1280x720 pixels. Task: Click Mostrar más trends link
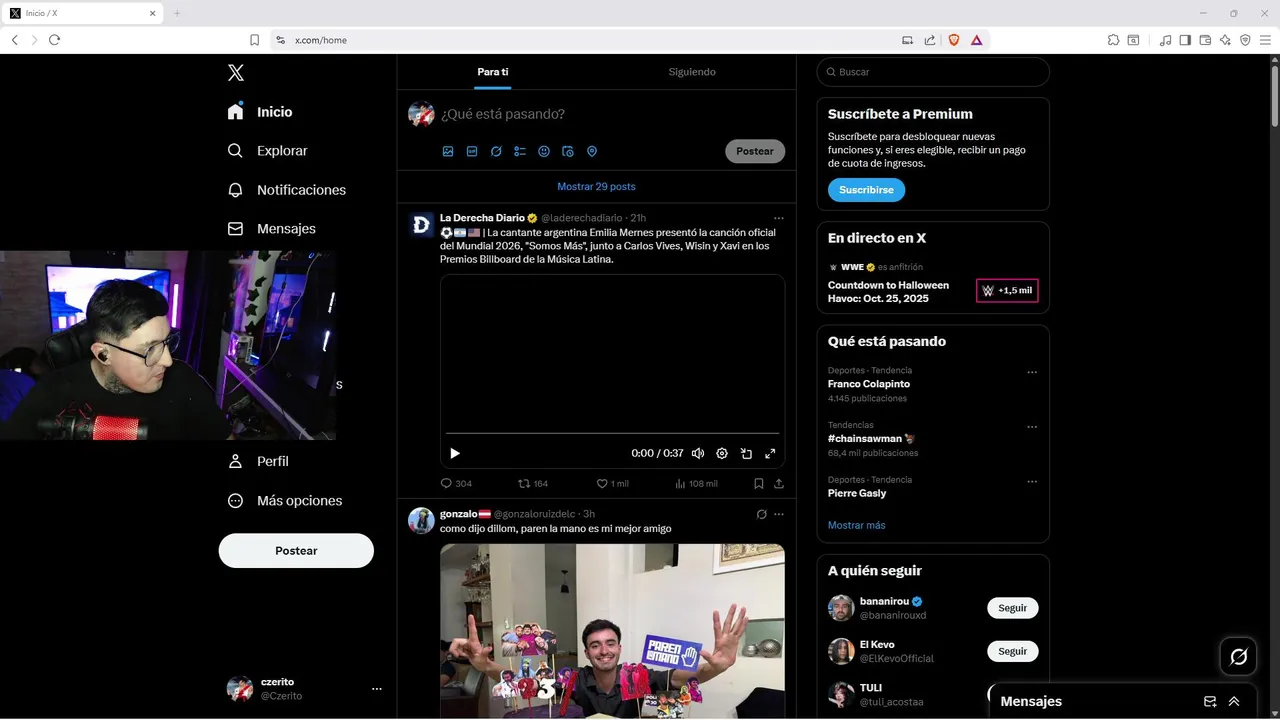pos(856,525)
